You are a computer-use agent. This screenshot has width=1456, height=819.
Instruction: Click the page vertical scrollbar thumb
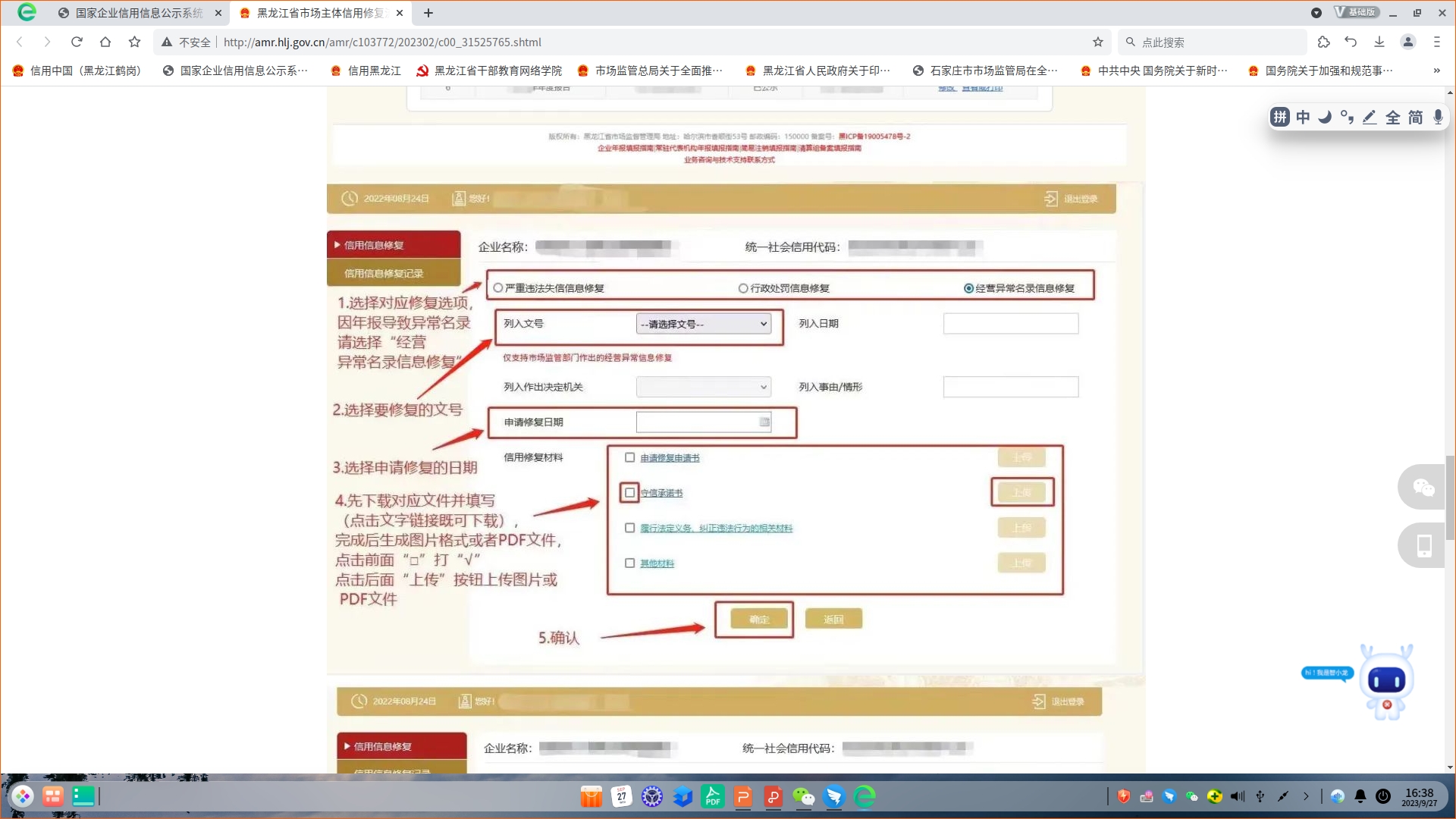(1450, 497)
